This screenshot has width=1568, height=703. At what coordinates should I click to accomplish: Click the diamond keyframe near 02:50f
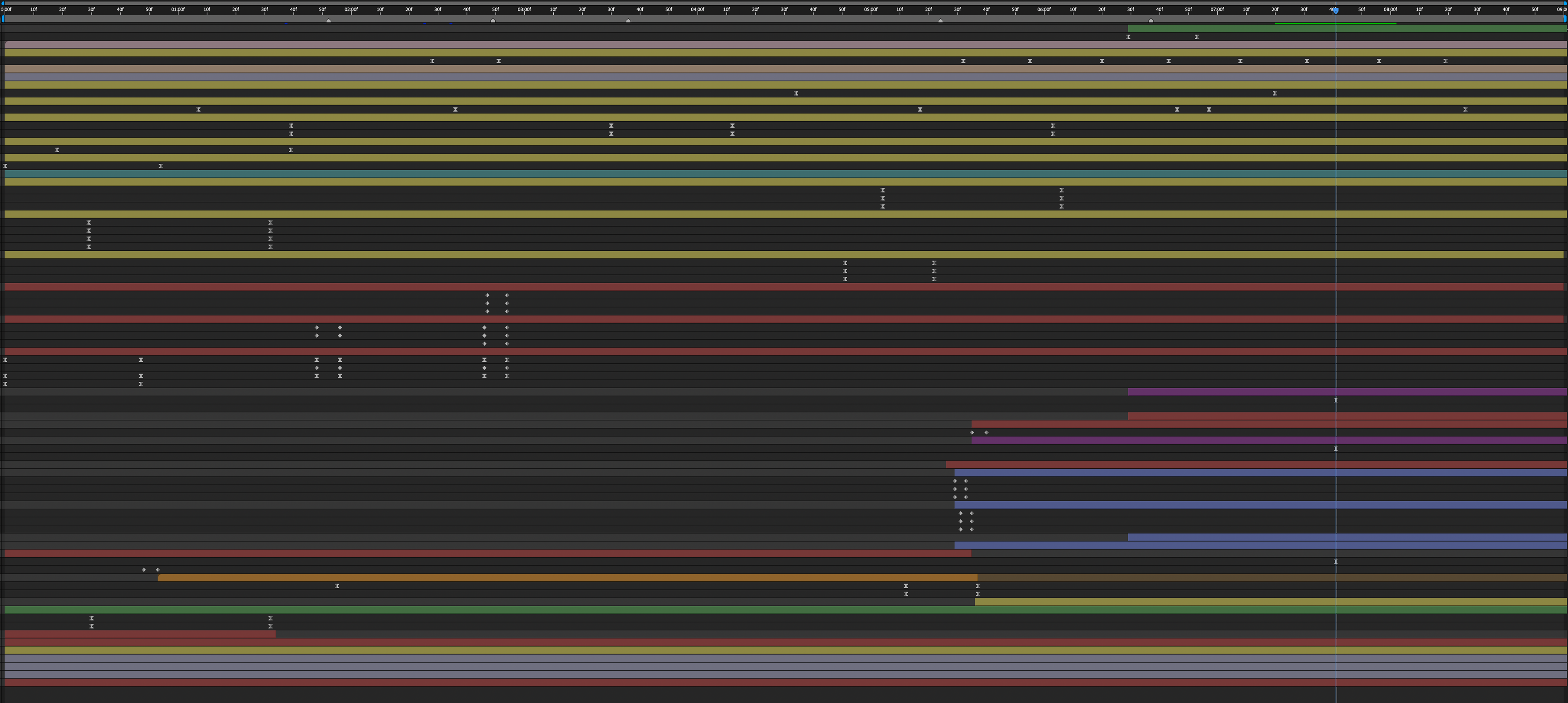[487, 295]
